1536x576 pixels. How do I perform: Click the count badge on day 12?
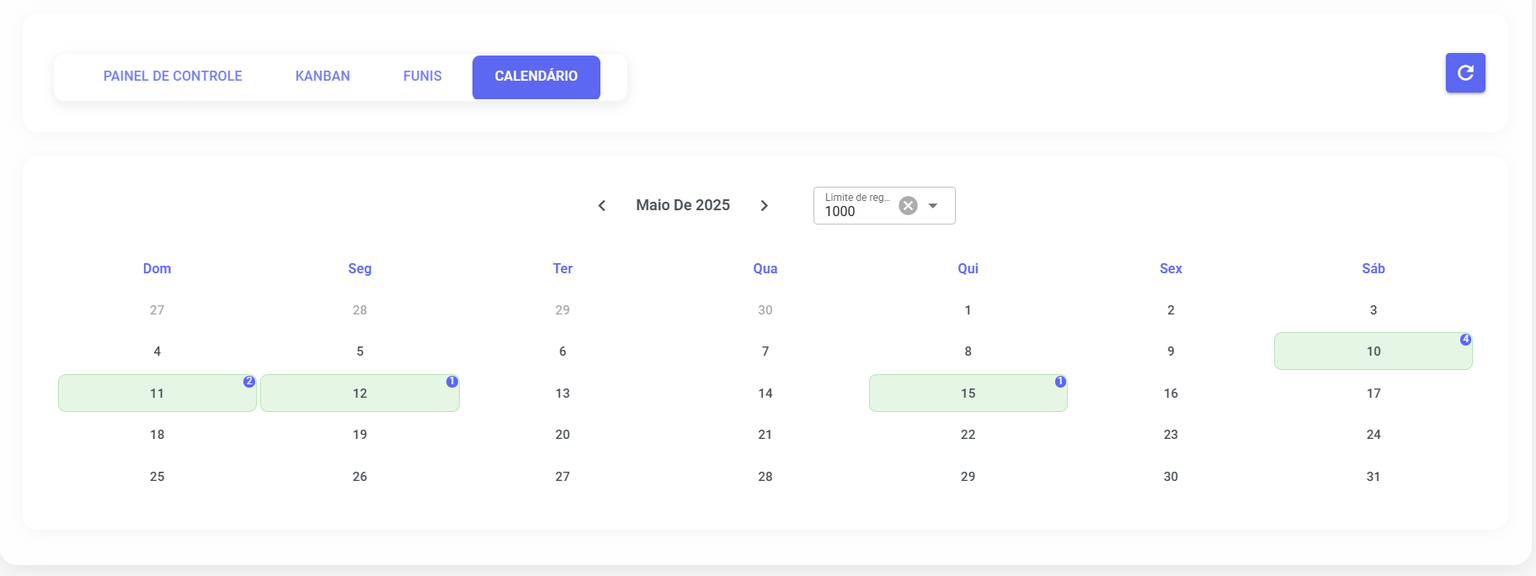point(452,382)
